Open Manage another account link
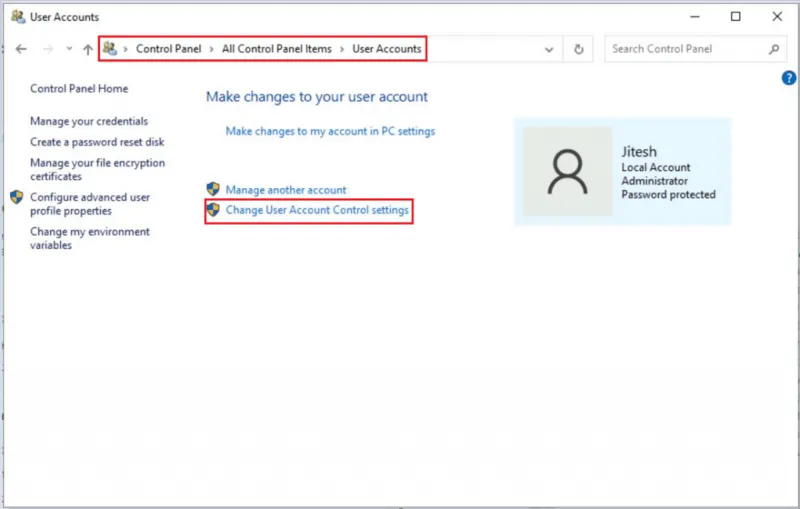The width and height of the screenshot is (800, 509). (286, 190)
